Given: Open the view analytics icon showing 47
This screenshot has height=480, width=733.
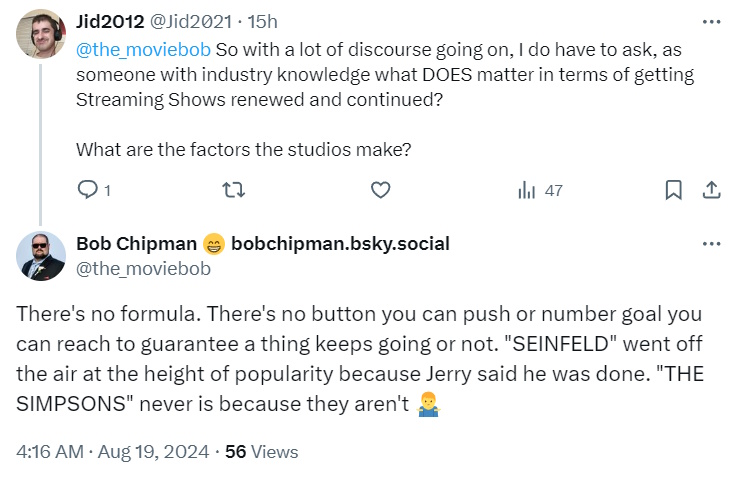Looking at the screenshot, I should 527,190.
